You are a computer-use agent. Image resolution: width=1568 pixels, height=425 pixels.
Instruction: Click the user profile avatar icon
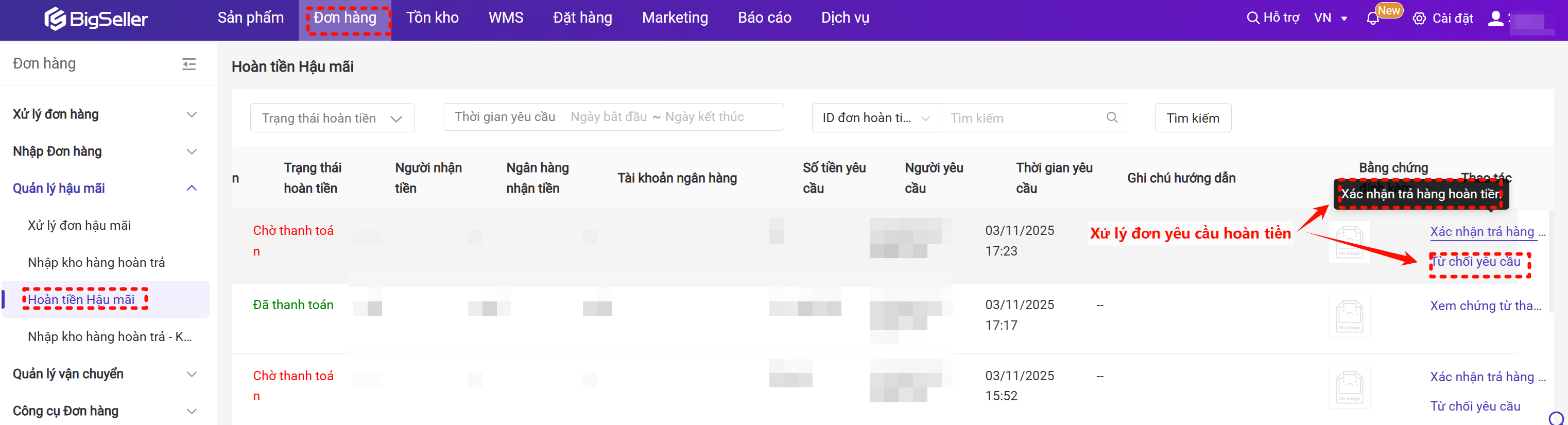click(1495, 18)
